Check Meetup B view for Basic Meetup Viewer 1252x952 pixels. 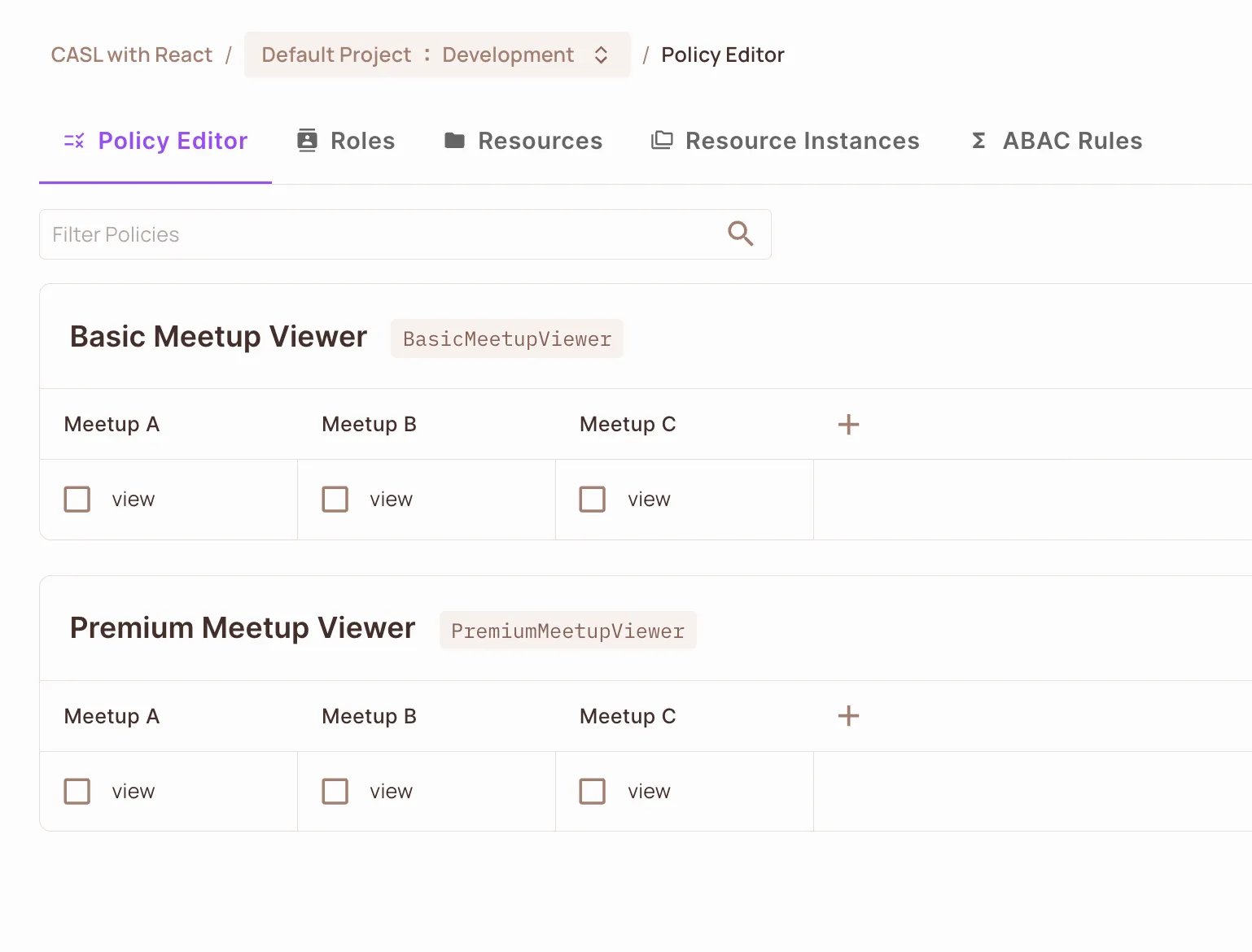[335, 500]
